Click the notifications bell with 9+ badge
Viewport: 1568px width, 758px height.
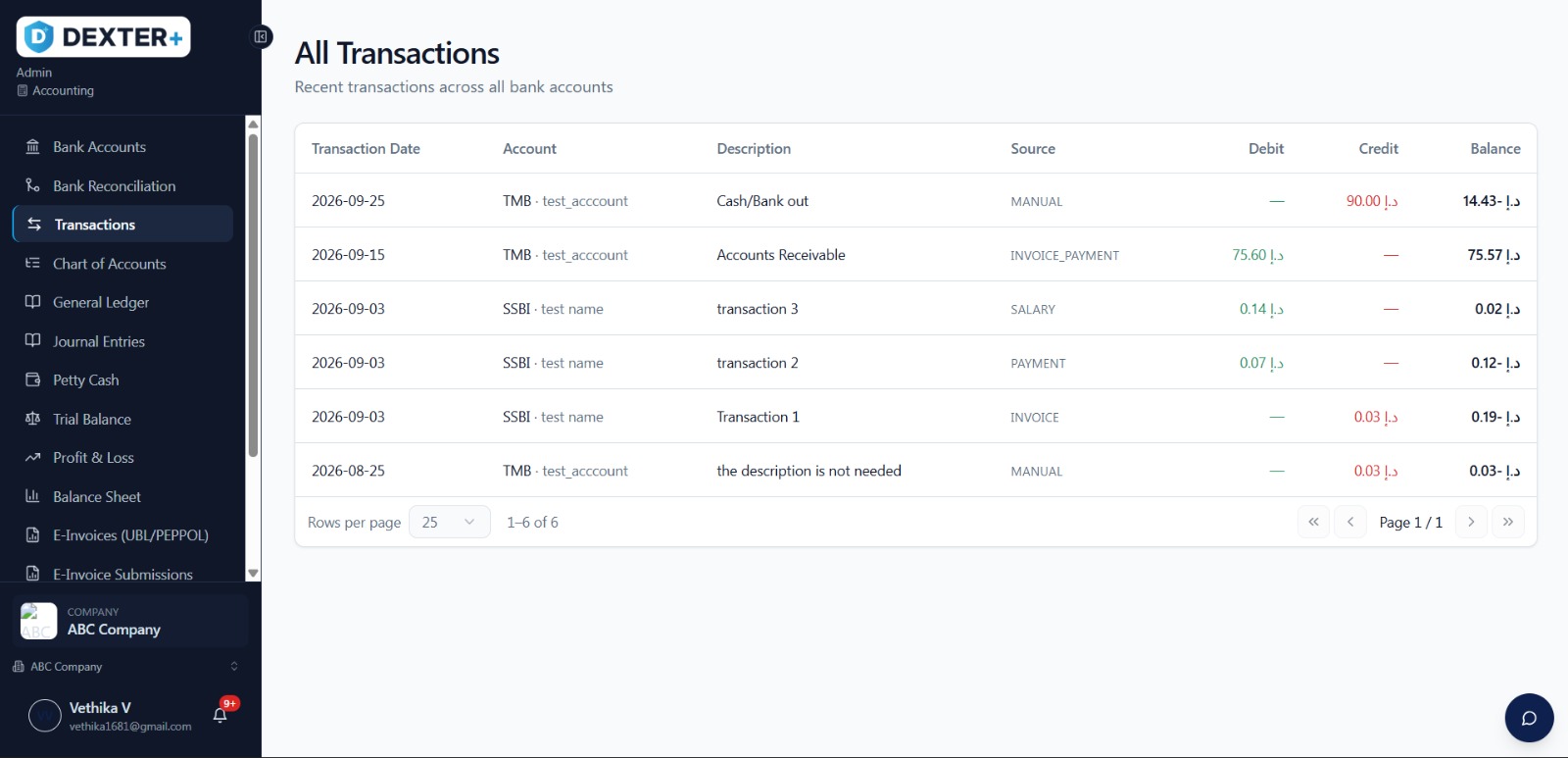click(220, 715)
